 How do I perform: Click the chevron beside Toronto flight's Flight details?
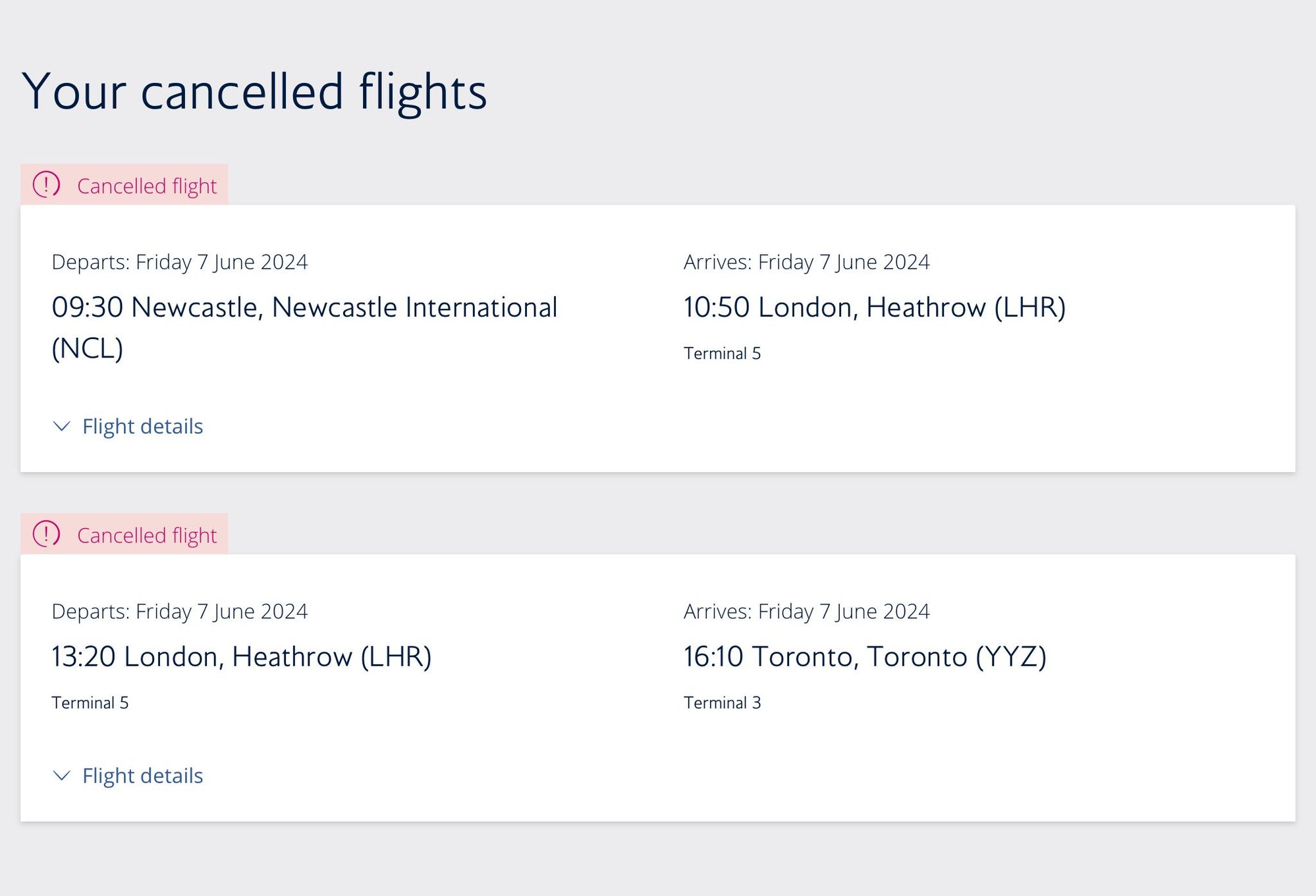(61, 776)
